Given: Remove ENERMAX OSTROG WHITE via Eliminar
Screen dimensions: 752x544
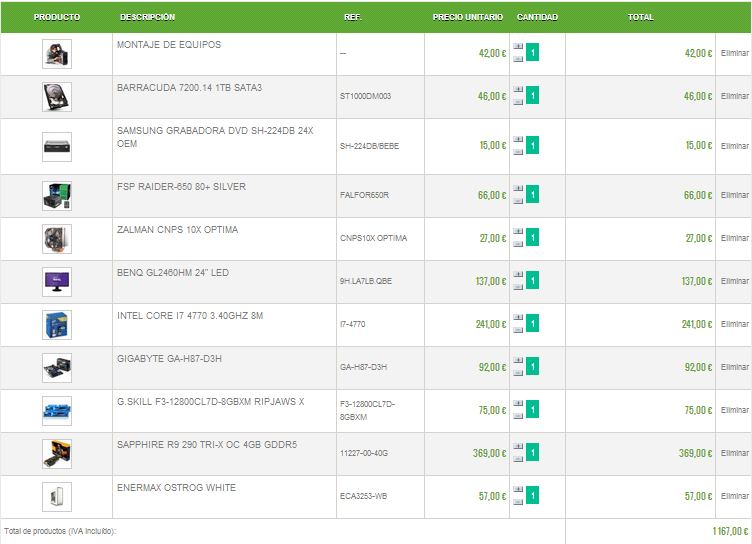Looking at the screenshot, I should (734, 496).
